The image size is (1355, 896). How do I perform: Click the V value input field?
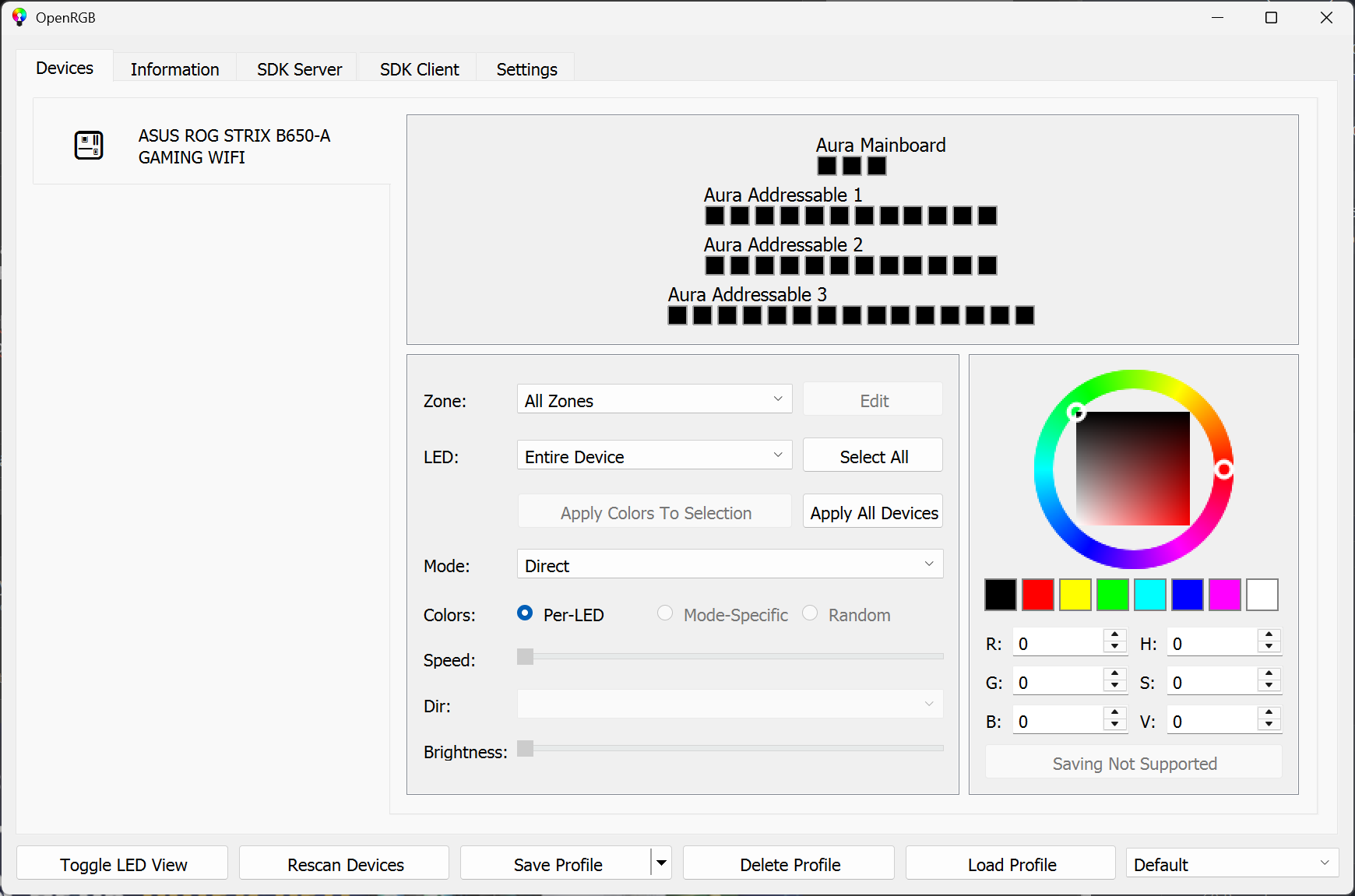tap(1212, 720)
